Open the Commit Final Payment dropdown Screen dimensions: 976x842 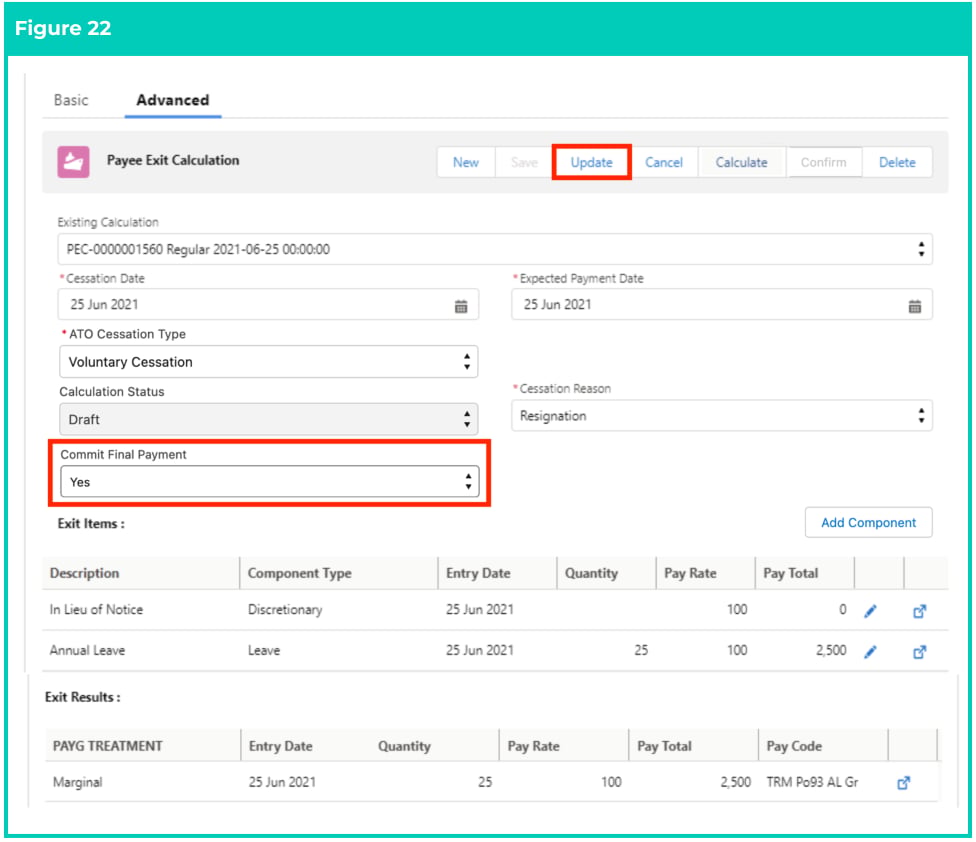tap(270, 482)
